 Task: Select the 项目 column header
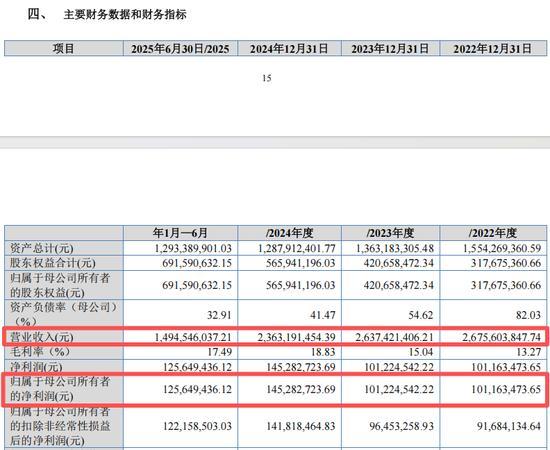pos(63,48)
